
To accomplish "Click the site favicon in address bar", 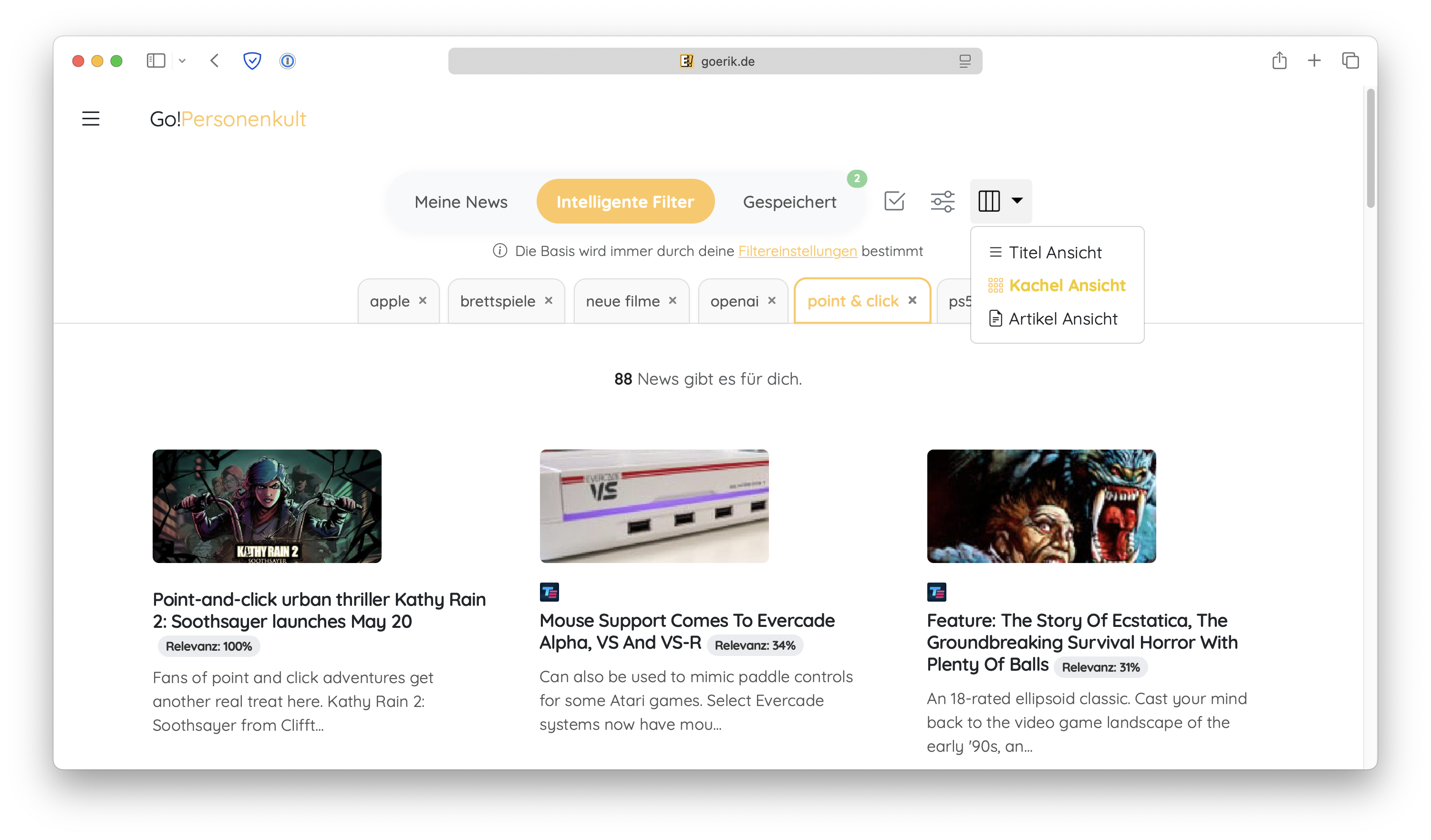I will (686, 61).
